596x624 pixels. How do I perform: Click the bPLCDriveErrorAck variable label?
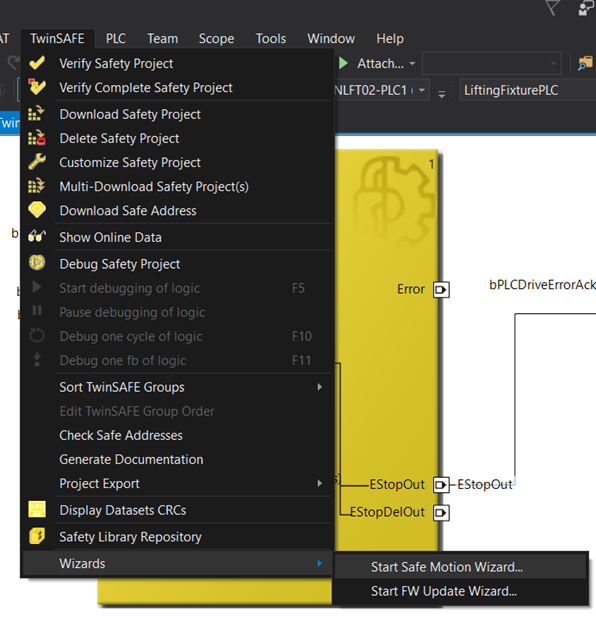pyautogui.click(x=542, y=285)
